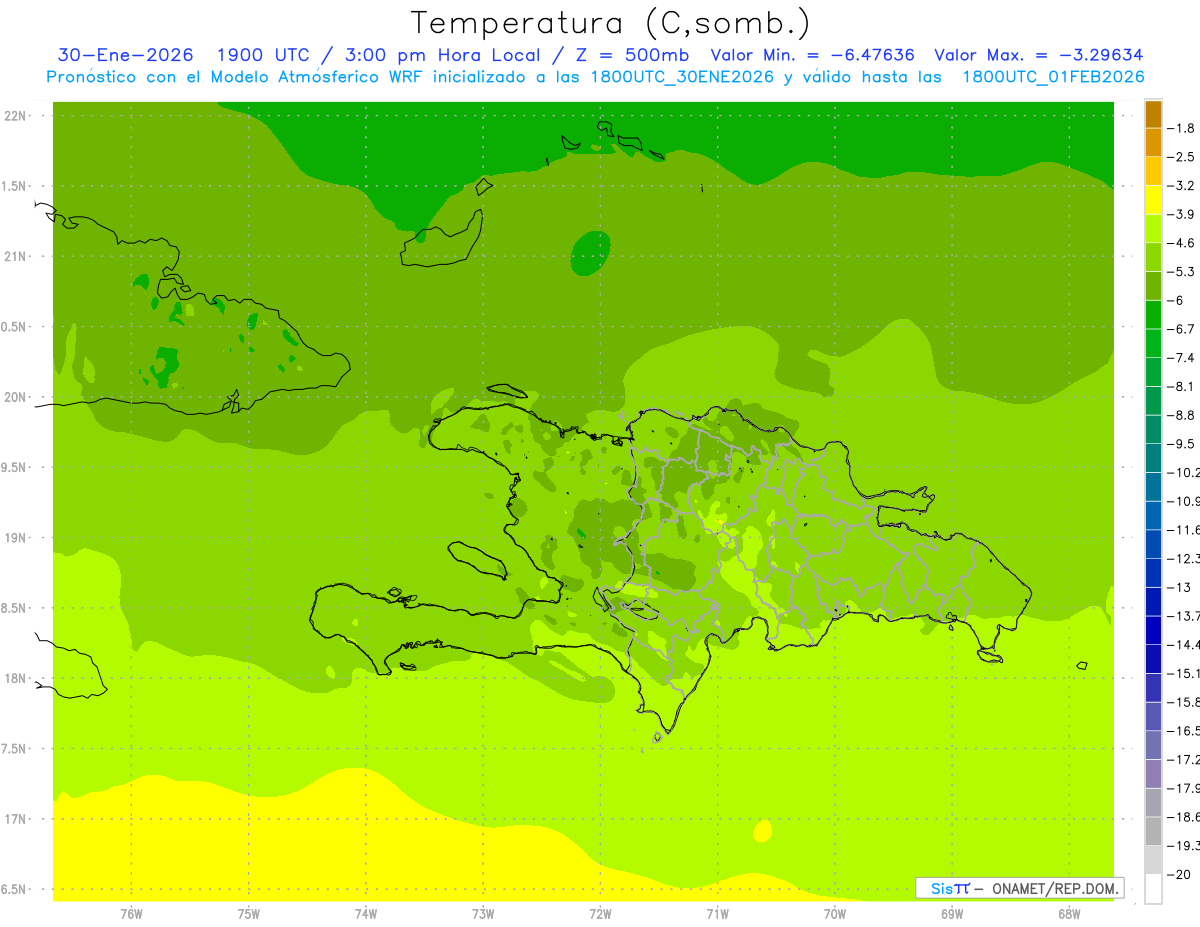
Task: Click the white swatch below -20
Action: [x=1153, y=889]
